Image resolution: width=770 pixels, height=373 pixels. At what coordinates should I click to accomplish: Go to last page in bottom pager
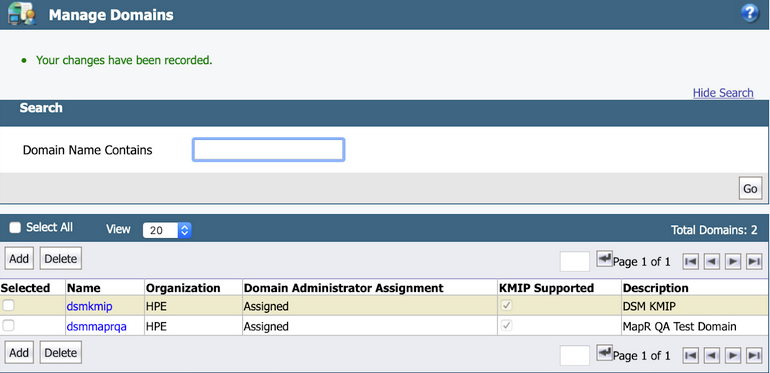point(754,355)
